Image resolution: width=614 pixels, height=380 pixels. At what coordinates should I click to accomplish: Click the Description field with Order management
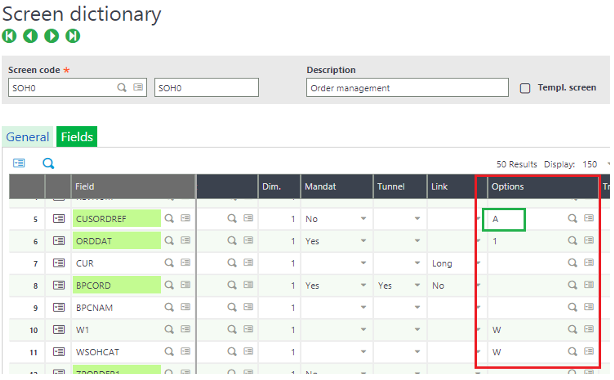coord(407,88)
